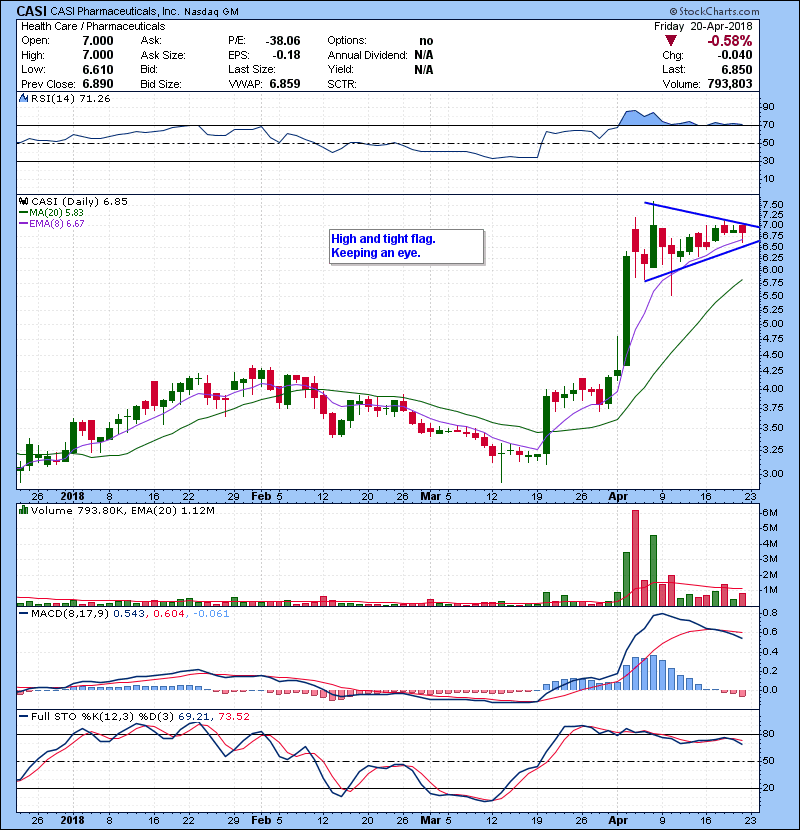Click the date Friday 20-Apr-2018
This screenshot has width=800, height=830.
703,26
